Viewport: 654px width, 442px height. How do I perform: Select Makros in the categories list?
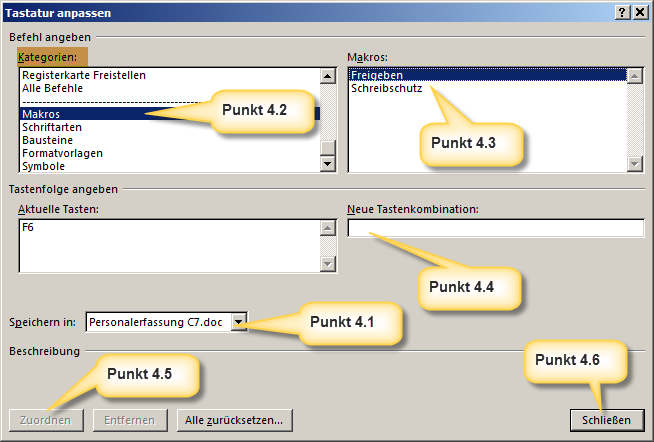coord(42,115)
